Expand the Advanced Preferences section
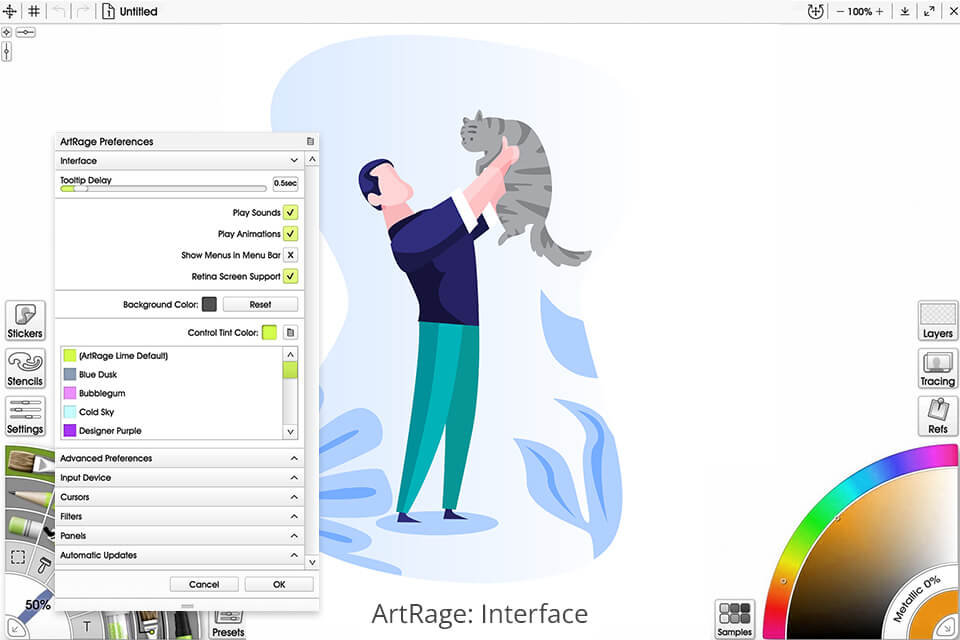This screenshot has height=640, width=960. [x=179, y=458]
